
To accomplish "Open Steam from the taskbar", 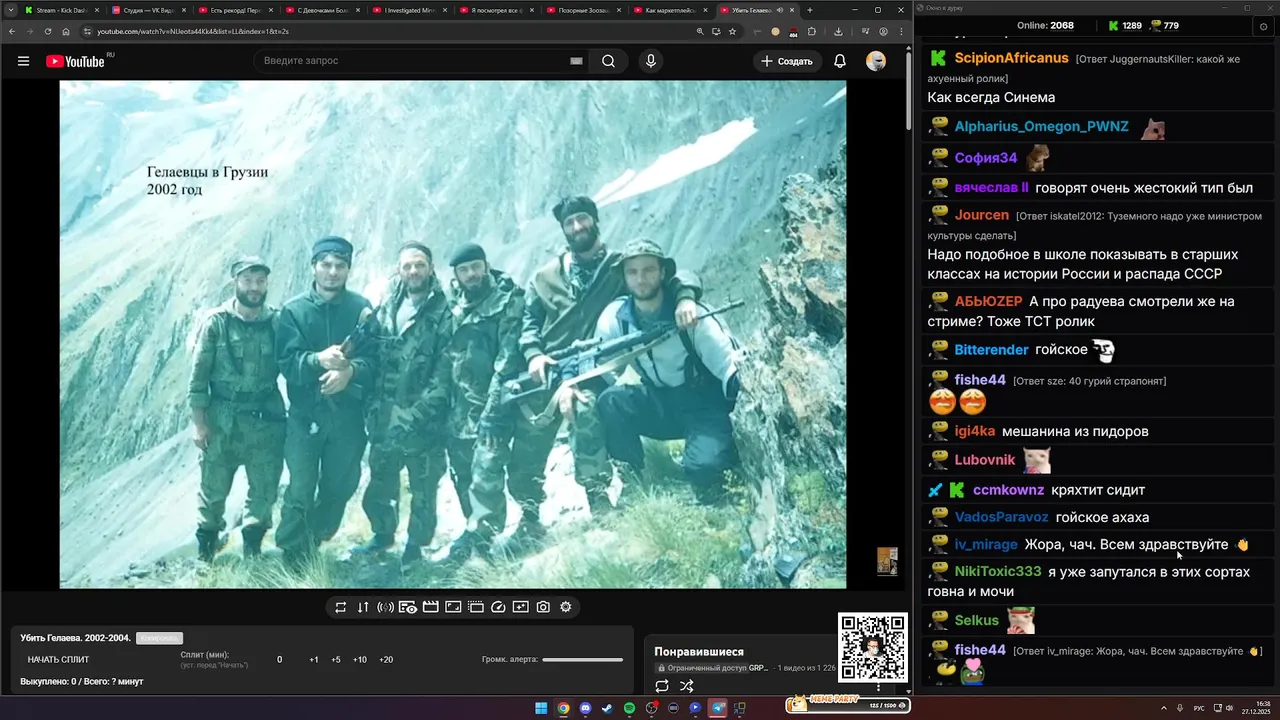I will pyautogui.click(x=607, y=708).
